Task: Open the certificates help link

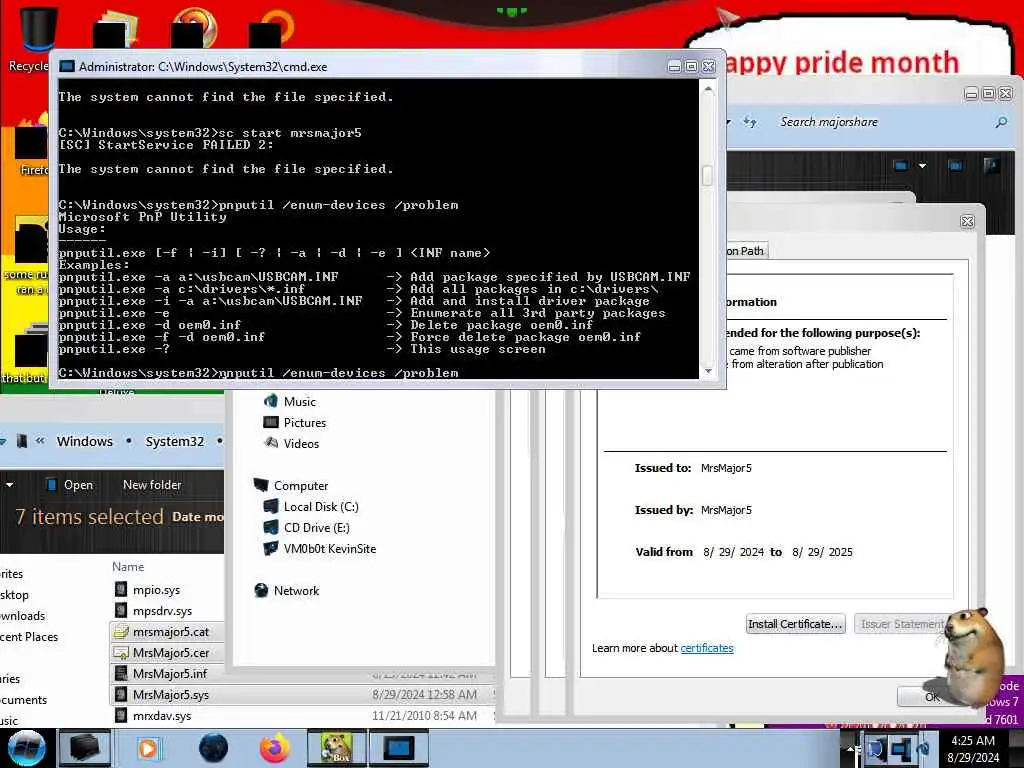Action: [707, 648]
